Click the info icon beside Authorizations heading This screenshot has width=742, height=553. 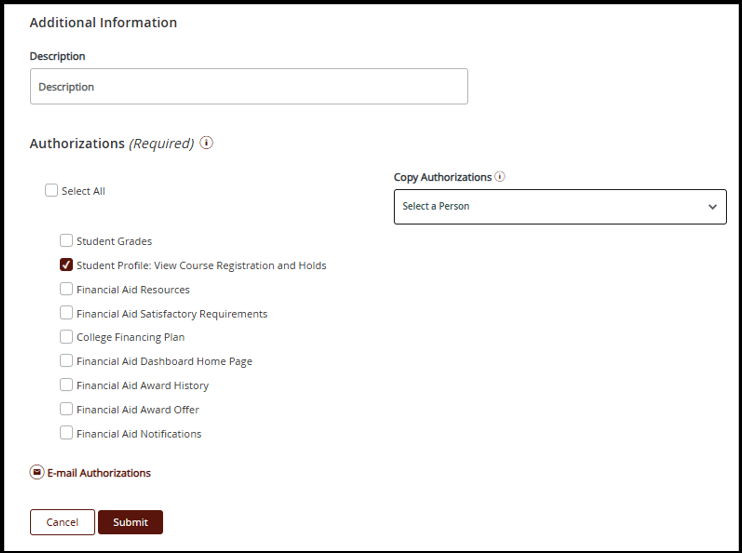pos(207,143)
